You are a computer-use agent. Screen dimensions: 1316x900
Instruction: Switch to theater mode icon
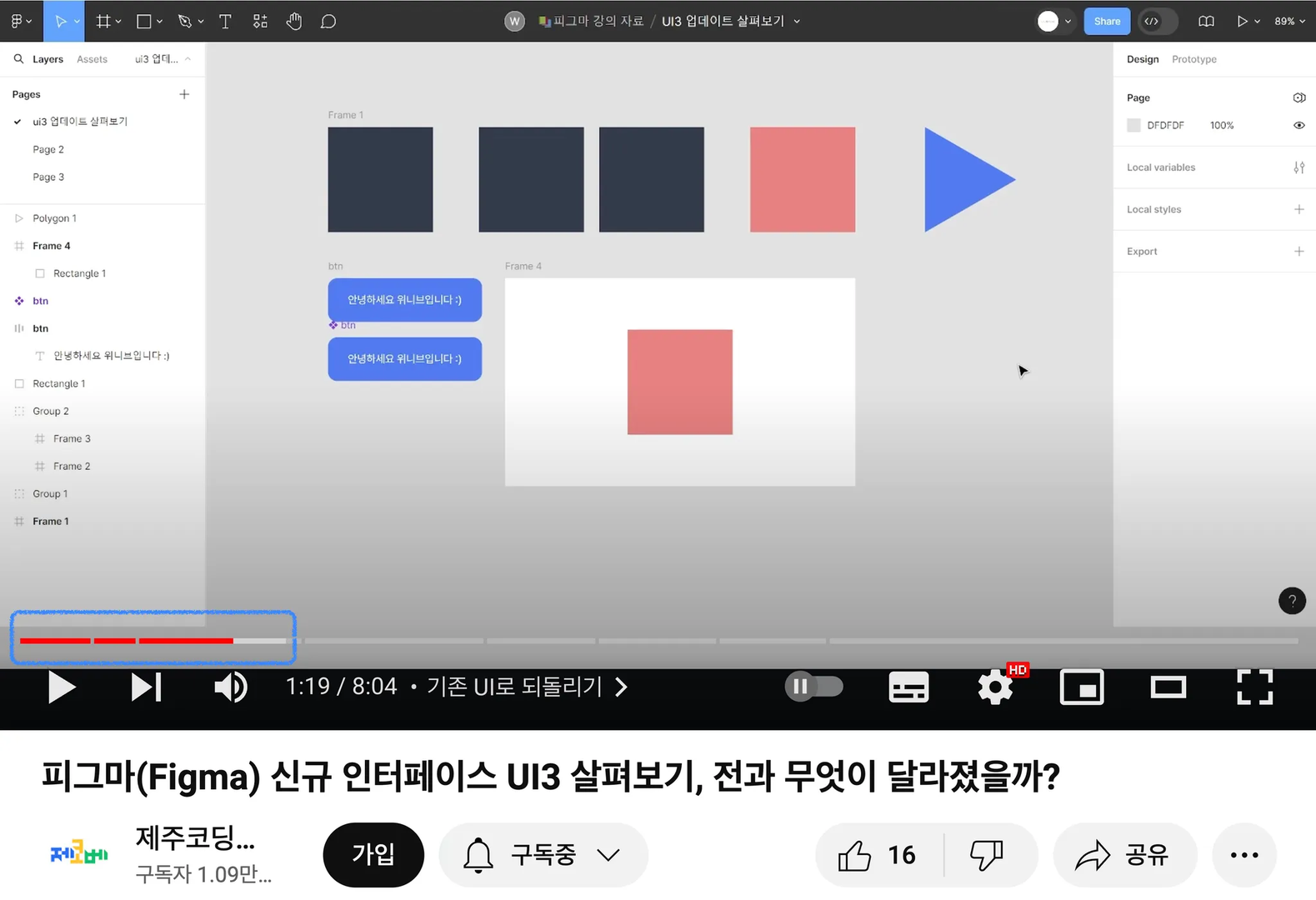click(1168, 687)
